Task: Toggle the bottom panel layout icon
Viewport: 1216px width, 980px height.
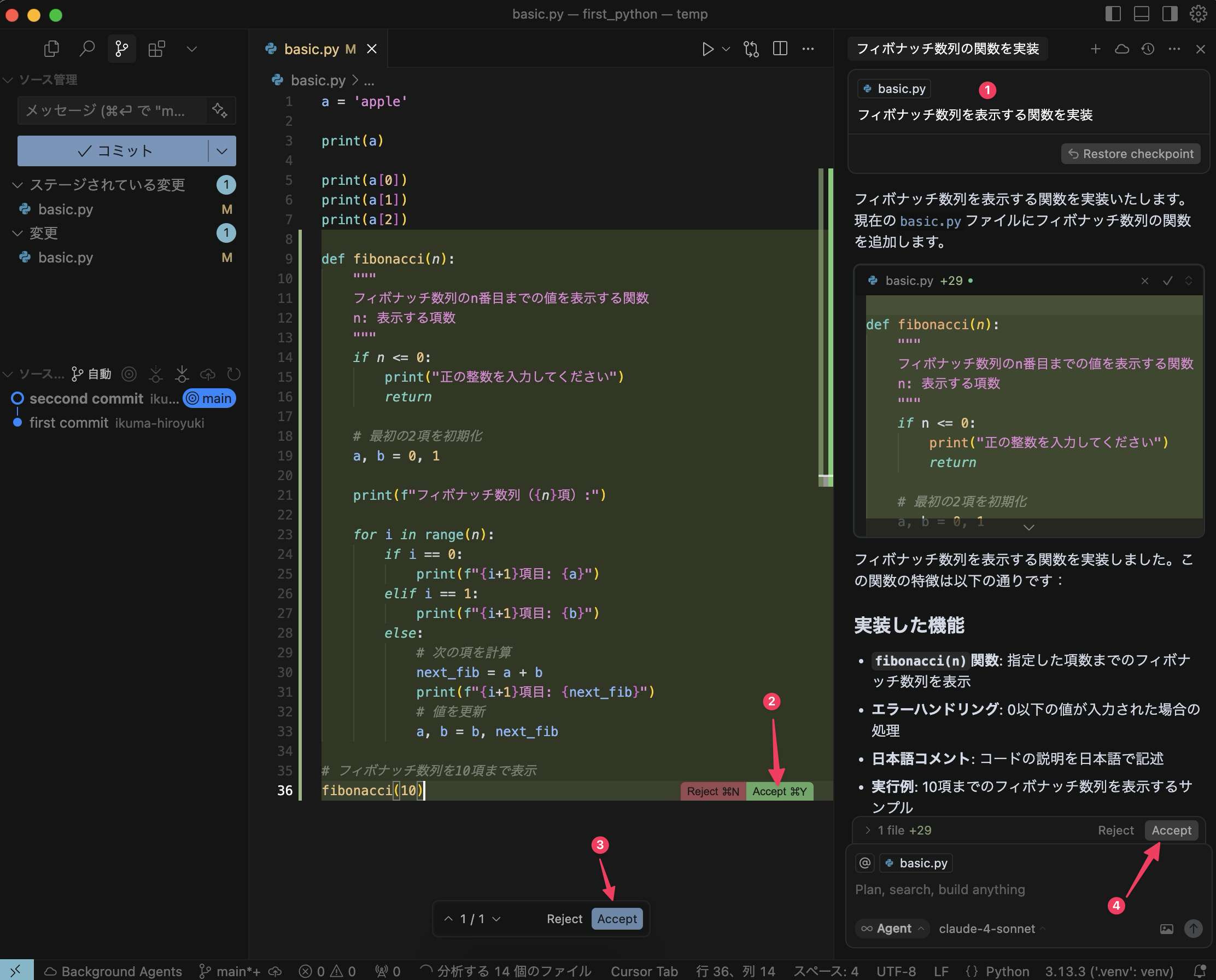Action: coord(1142,14)
